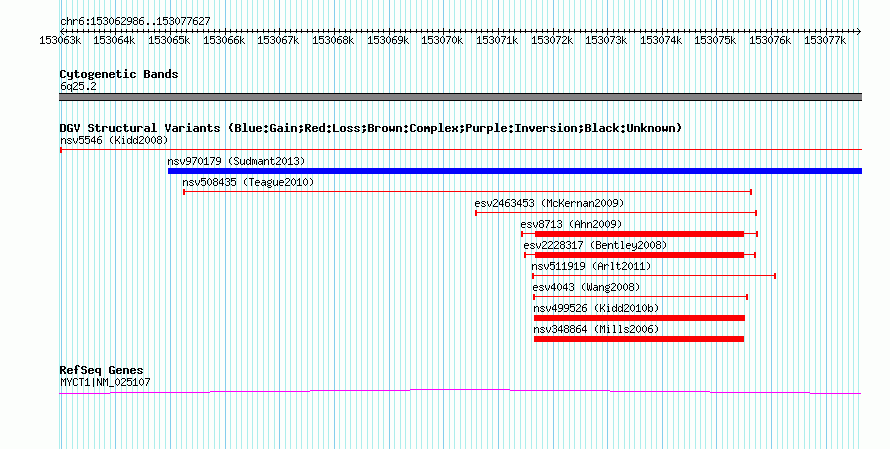Open the nsv511919 (Arlt2011) label

point(591,266)
